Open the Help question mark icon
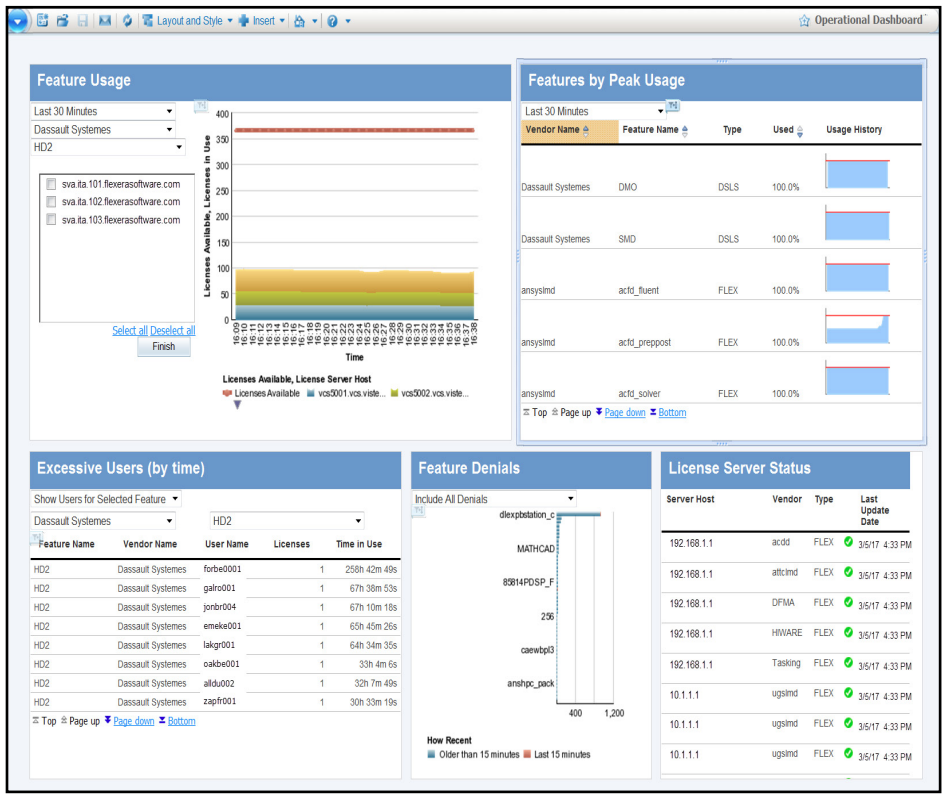 332,20
